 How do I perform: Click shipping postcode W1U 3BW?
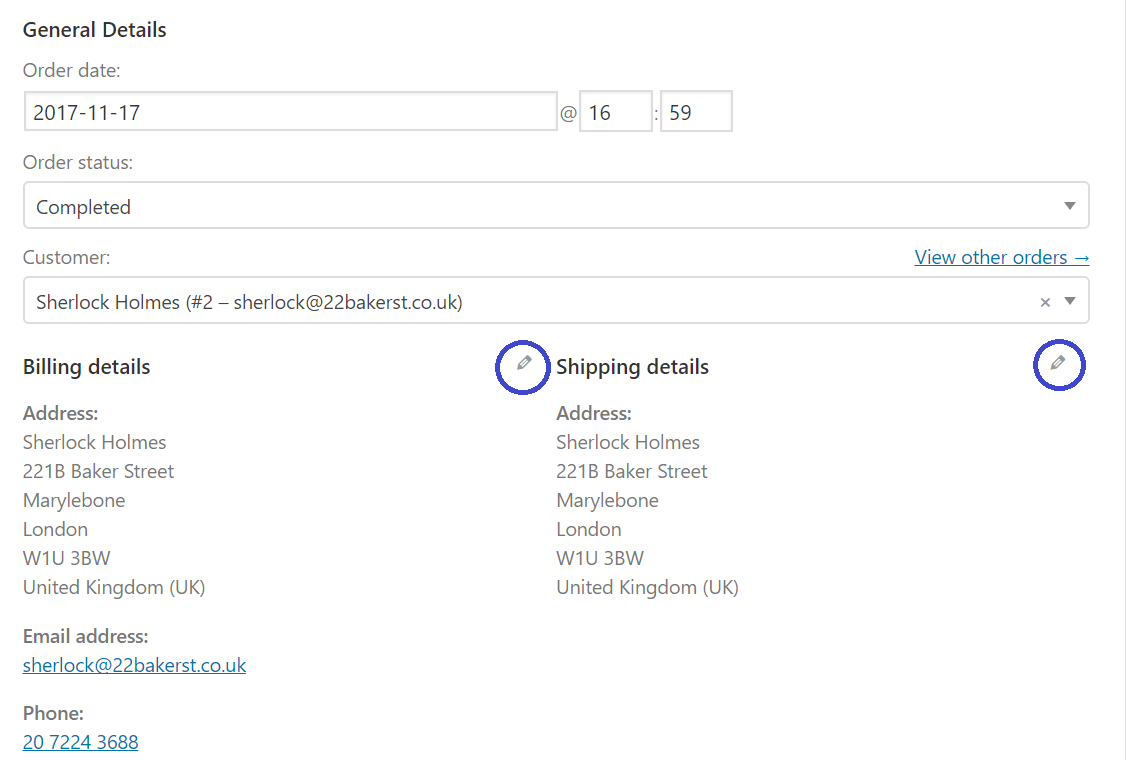point(600,558)
